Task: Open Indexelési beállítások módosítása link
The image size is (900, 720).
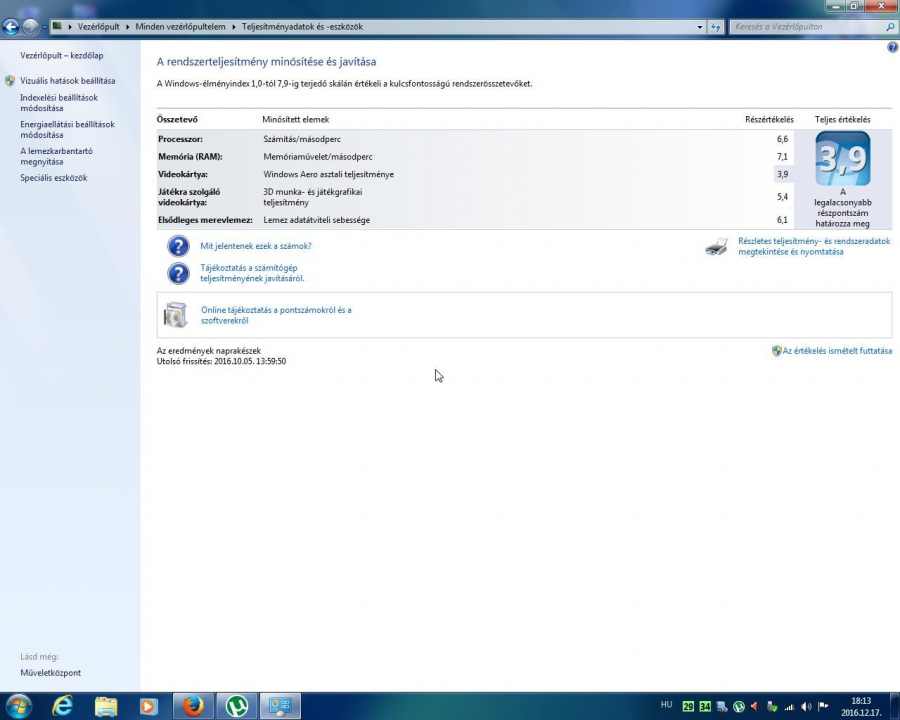Action: (59, 103)
